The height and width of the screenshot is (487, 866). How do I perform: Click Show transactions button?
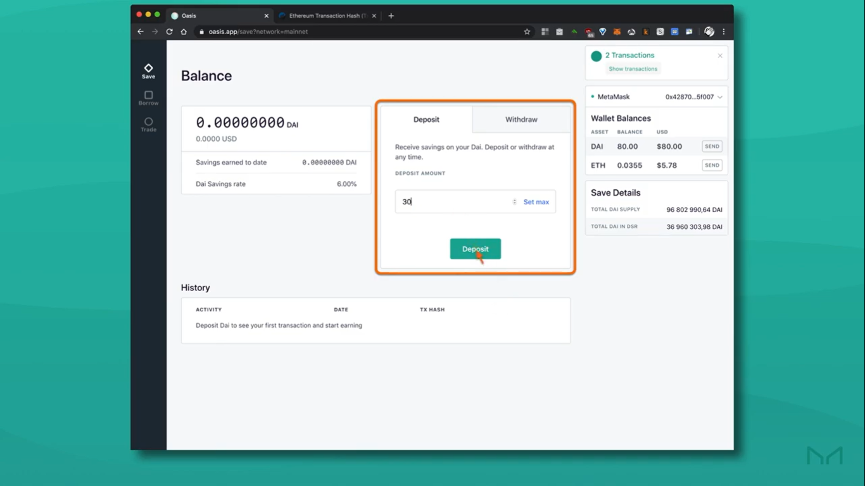(633, 69)
